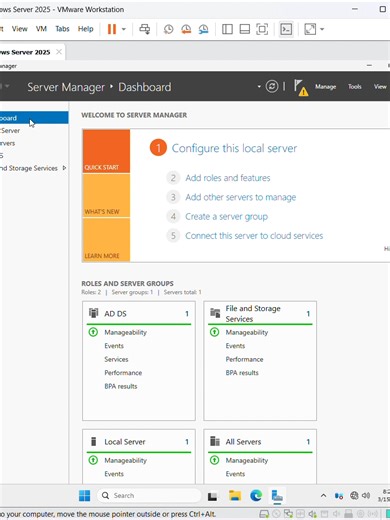Click the File and Storage Services tile icon
The height and width of the screenshot is (520, 390).
pyautogui.click(x=215, y=313)
